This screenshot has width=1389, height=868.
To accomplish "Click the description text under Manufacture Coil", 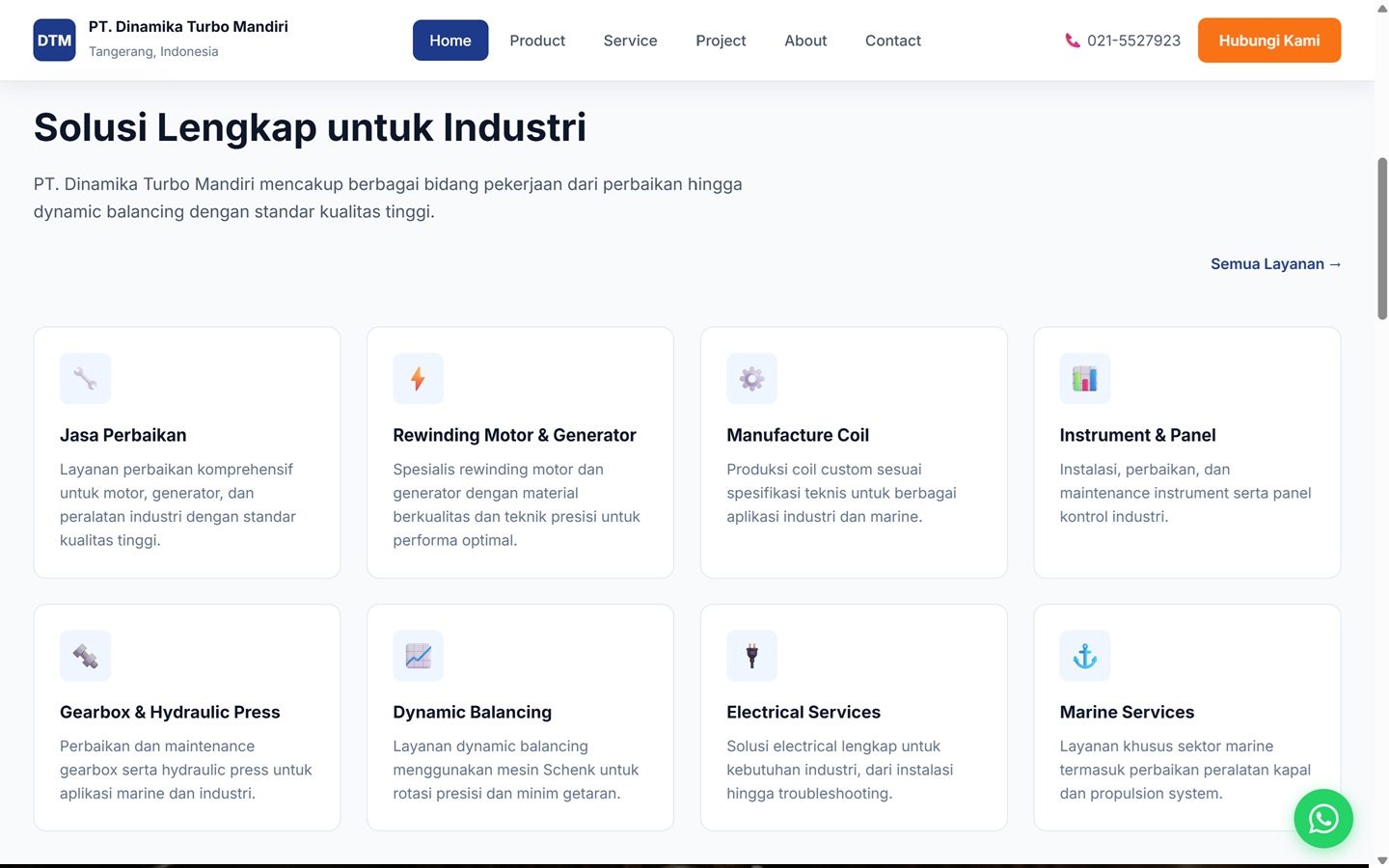I will pyautogui.click(x=841, y=493).
